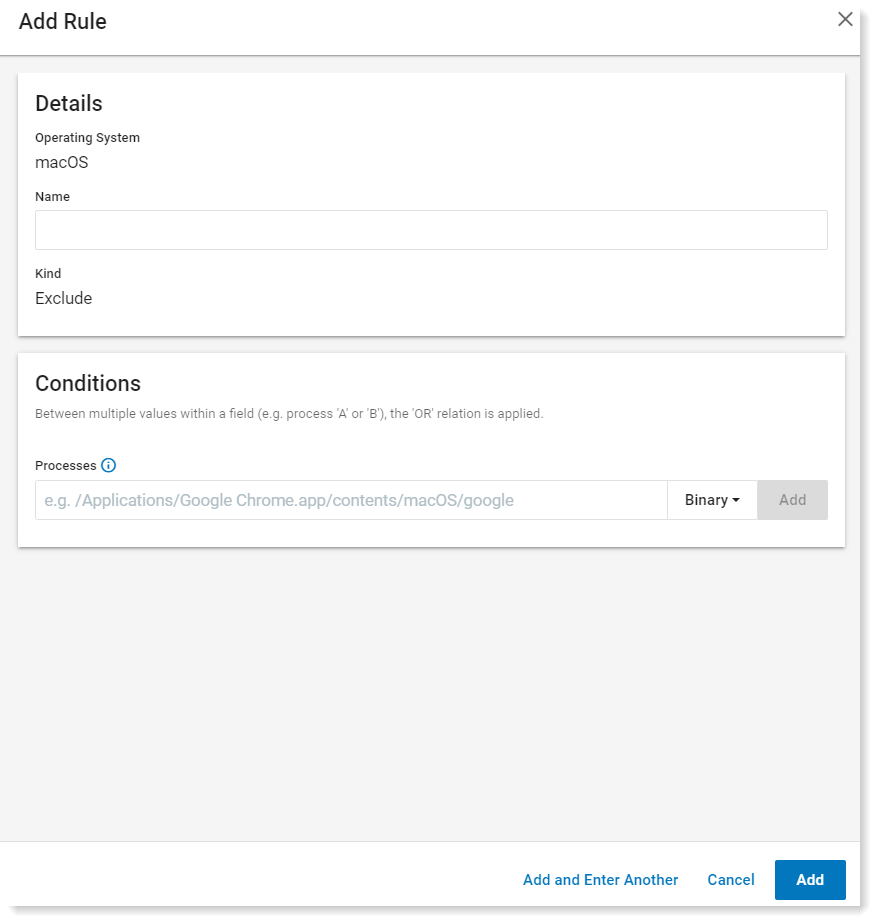Choose Add and Enter Another
The height and width of the screenshot is (924, 878).
(600, 880)
